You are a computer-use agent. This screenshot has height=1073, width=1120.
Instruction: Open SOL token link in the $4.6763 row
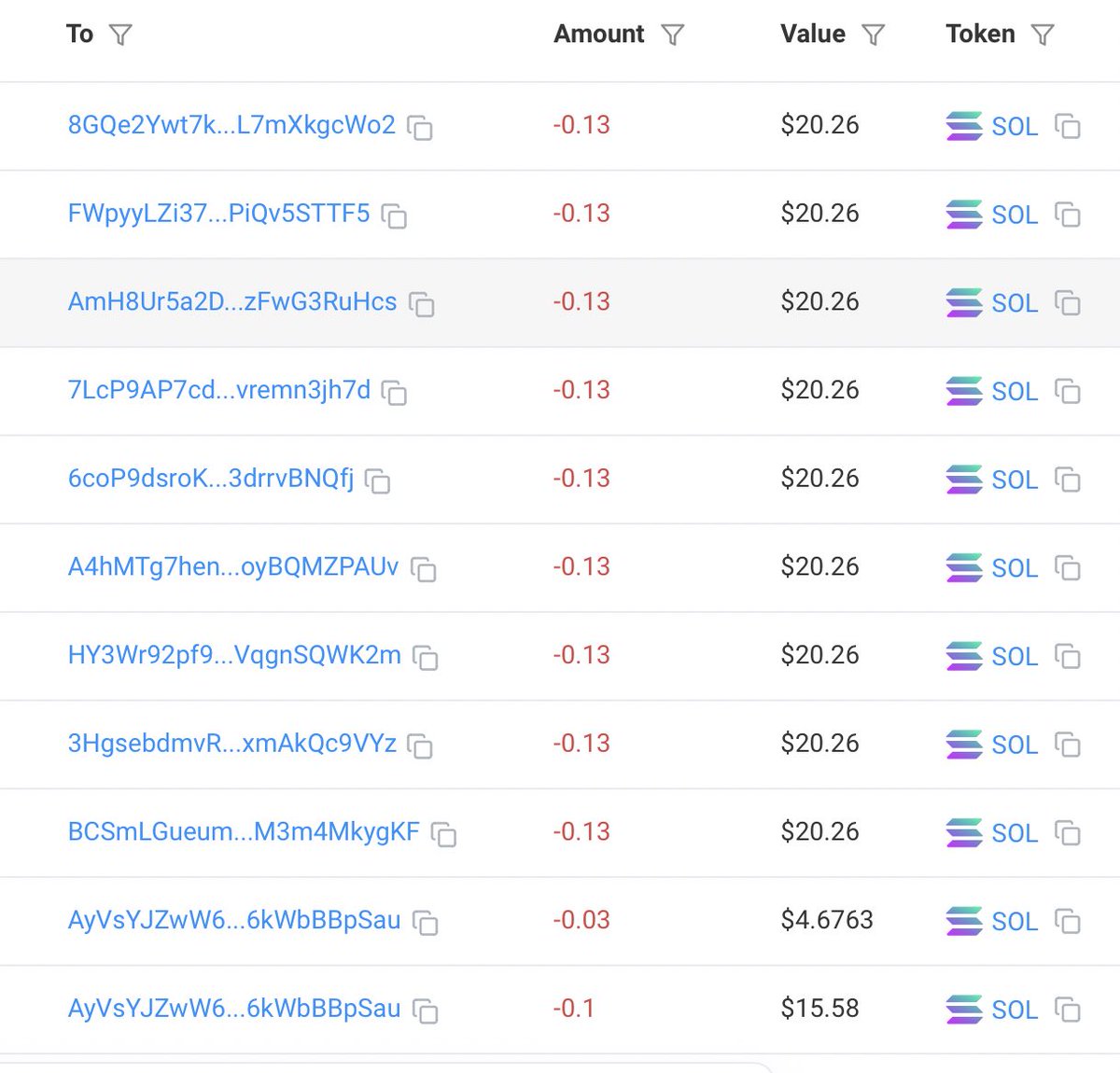pos(1015,923)
